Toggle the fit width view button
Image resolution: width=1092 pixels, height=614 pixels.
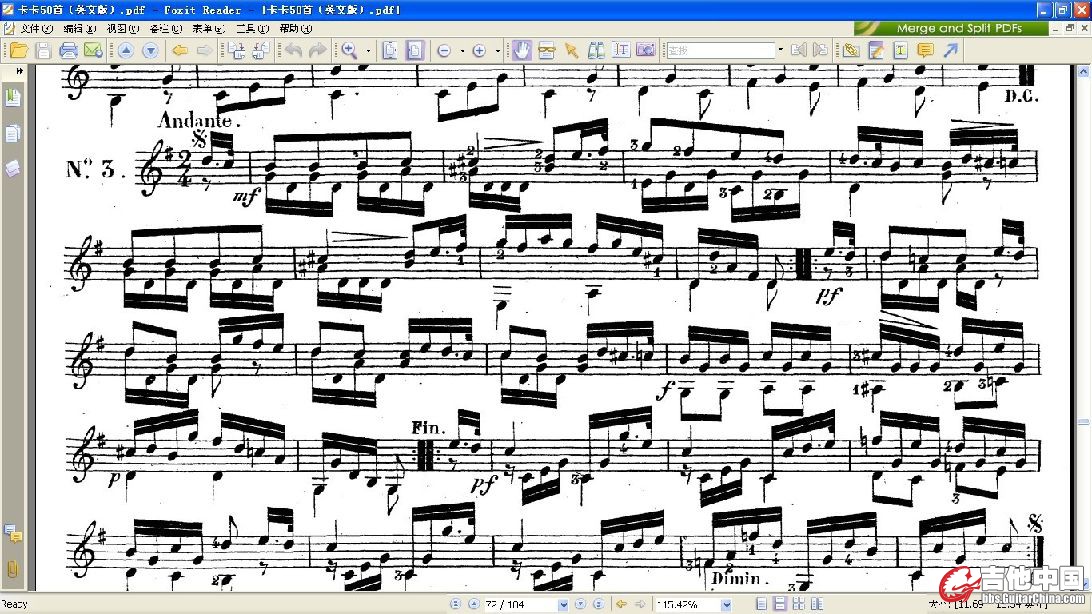coord(414,50)
